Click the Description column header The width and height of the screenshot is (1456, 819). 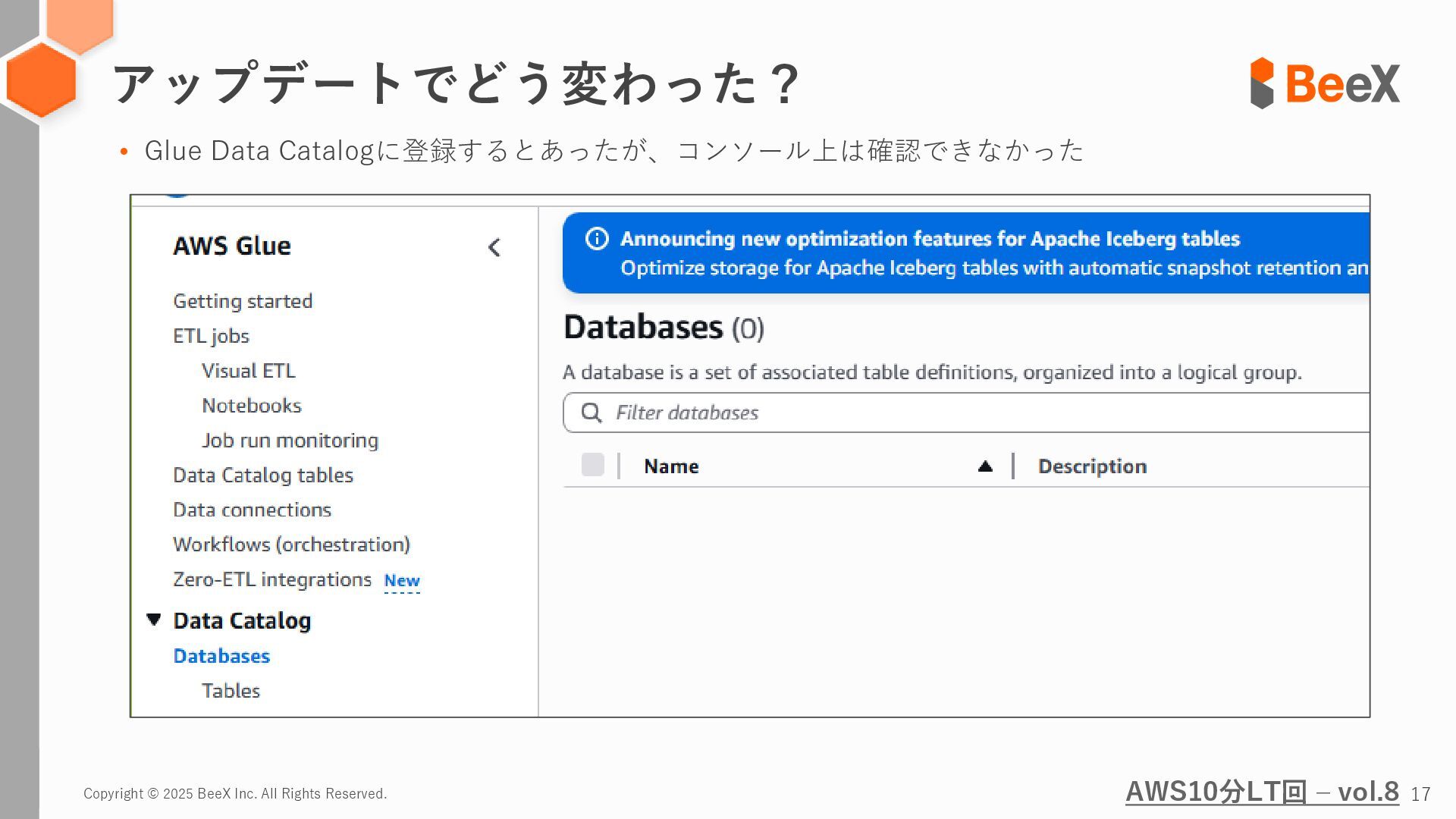[x=1091, y=466]
